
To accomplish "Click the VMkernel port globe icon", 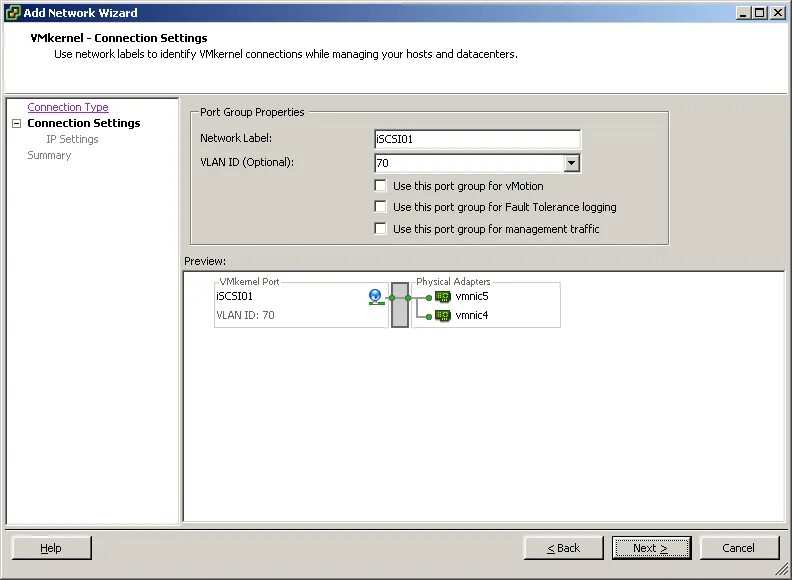I will 375,297.
